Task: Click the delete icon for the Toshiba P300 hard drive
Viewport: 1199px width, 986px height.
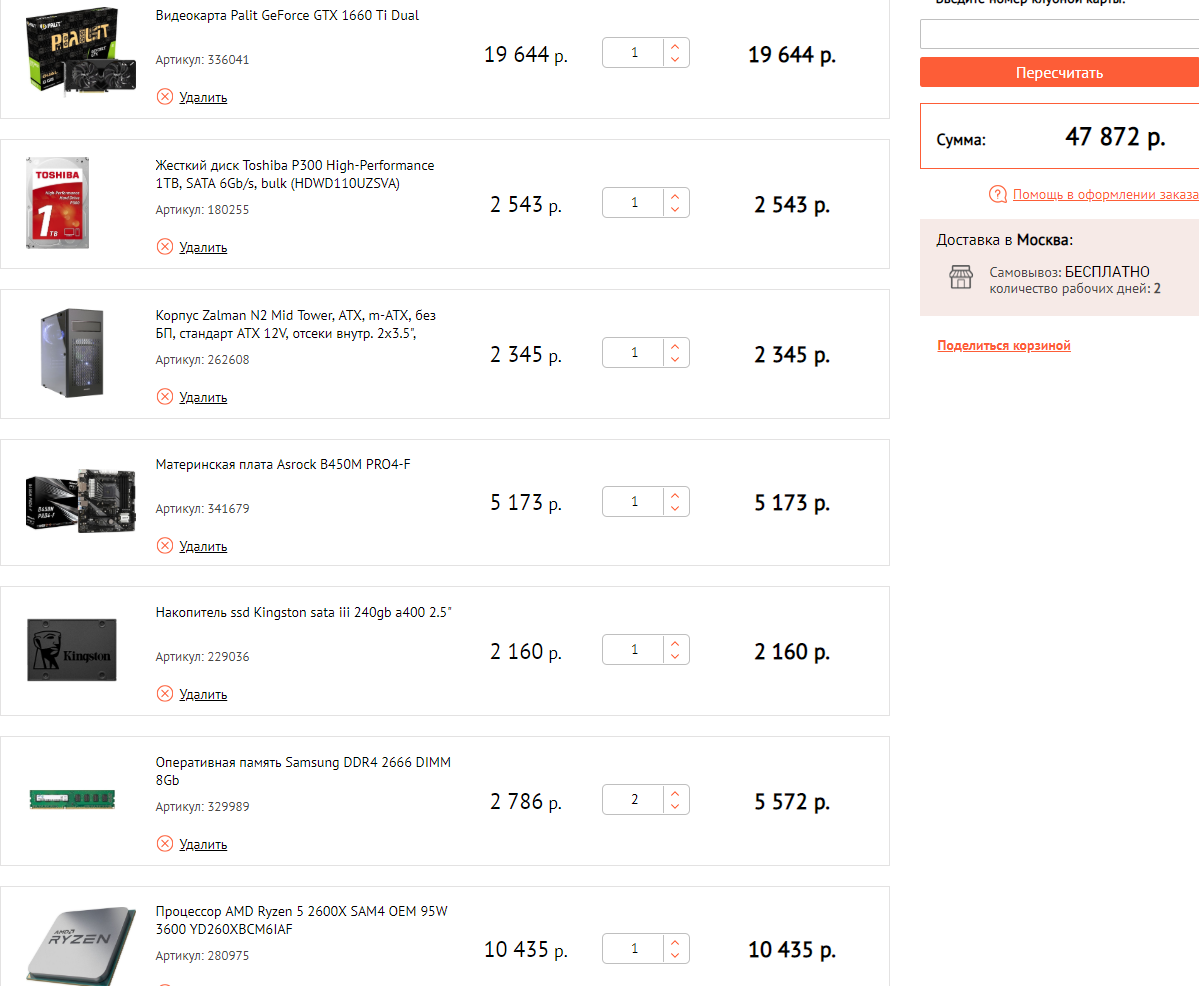Action: [165, 247]
